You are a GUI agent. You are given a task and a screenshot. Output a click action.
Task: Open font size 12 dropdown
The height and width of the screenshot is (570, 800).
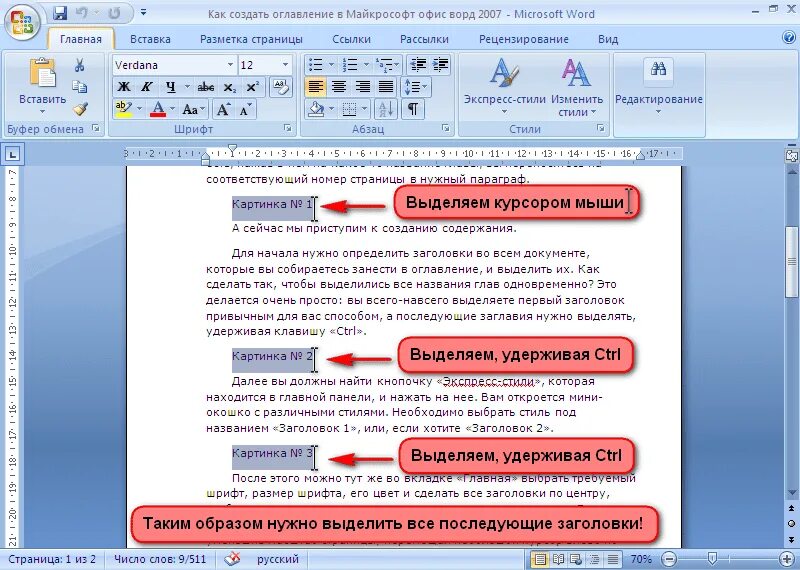tap(285, 65)
